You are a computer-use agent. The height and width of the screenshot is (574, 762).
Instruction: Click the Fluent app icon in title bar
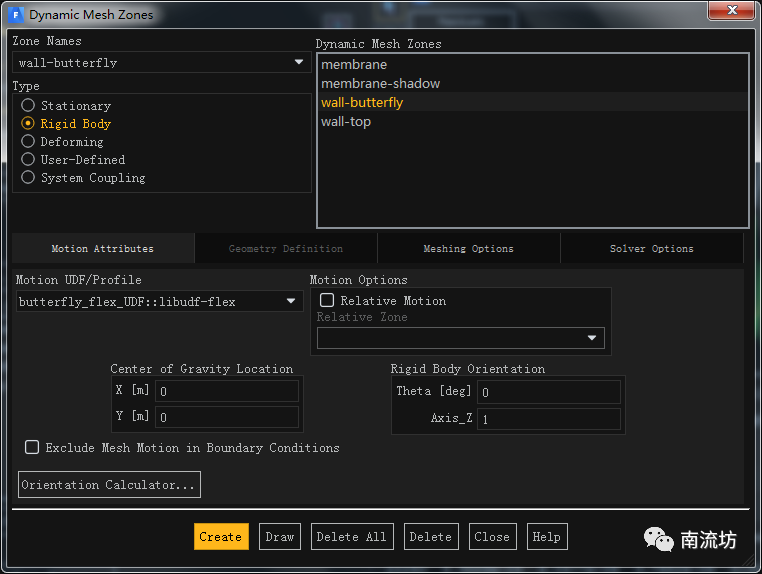(17, 15)
